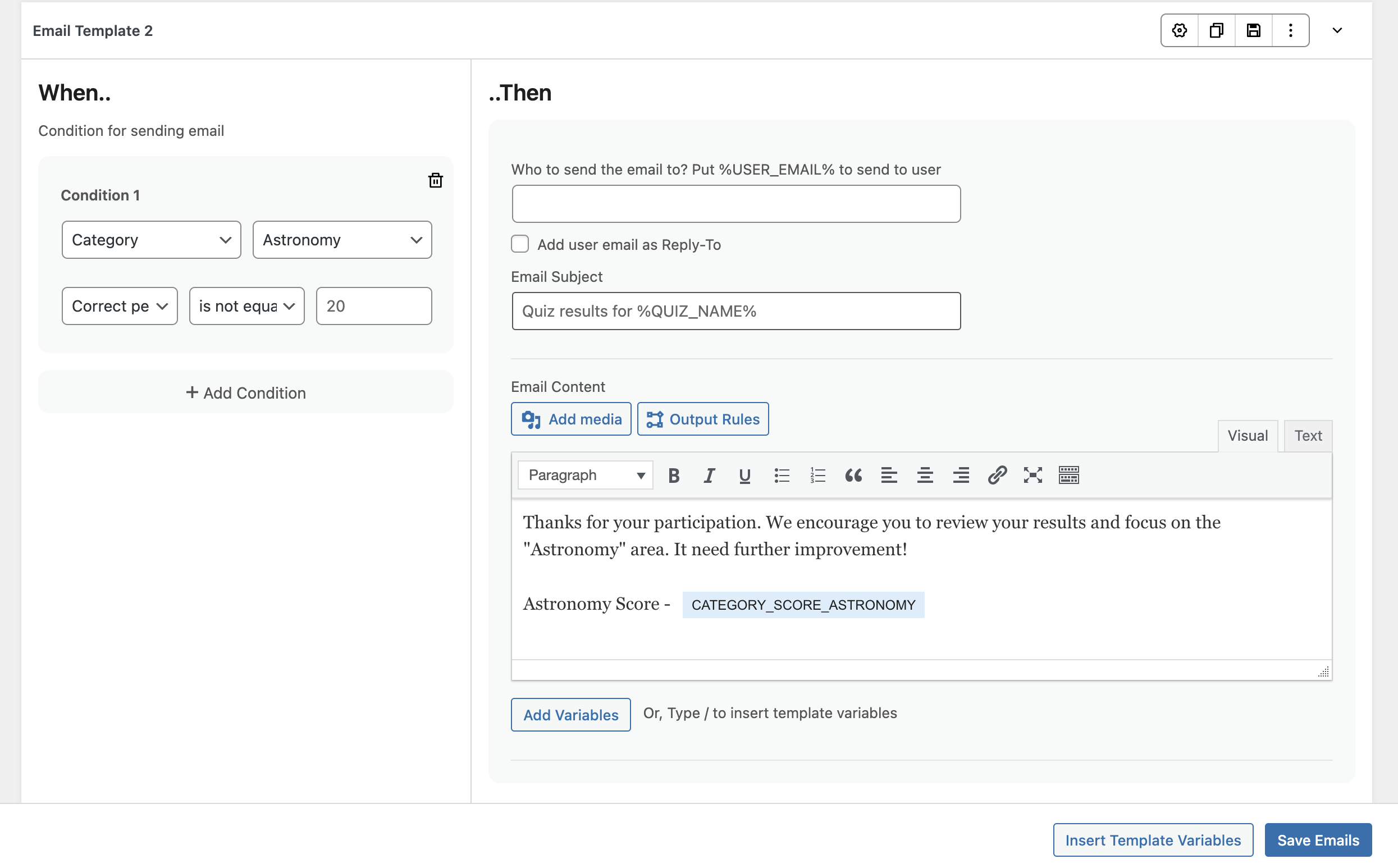This screenshot has height=868, width=1398.
Task: Switch to Visual editor mode
Action: 1248,435
